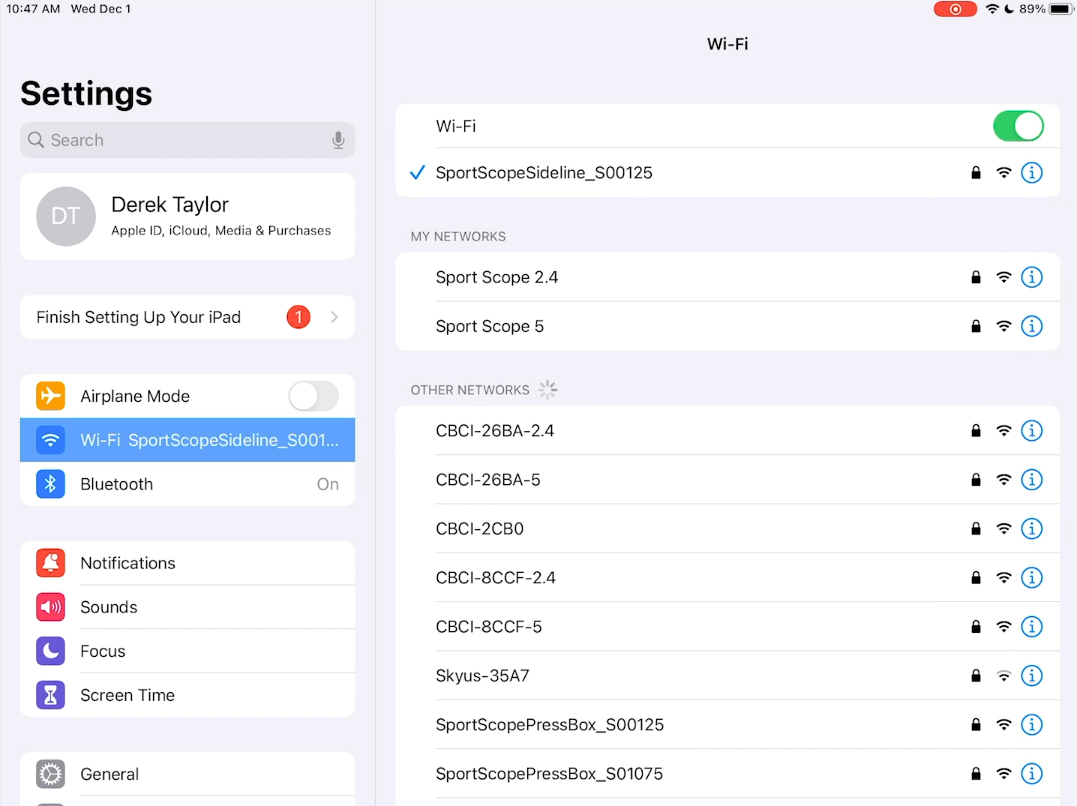The width and height of the screenshot is (1077, 806).
Task: Tap the battery indicator in status bar
Action: (x=1061, y=9)
